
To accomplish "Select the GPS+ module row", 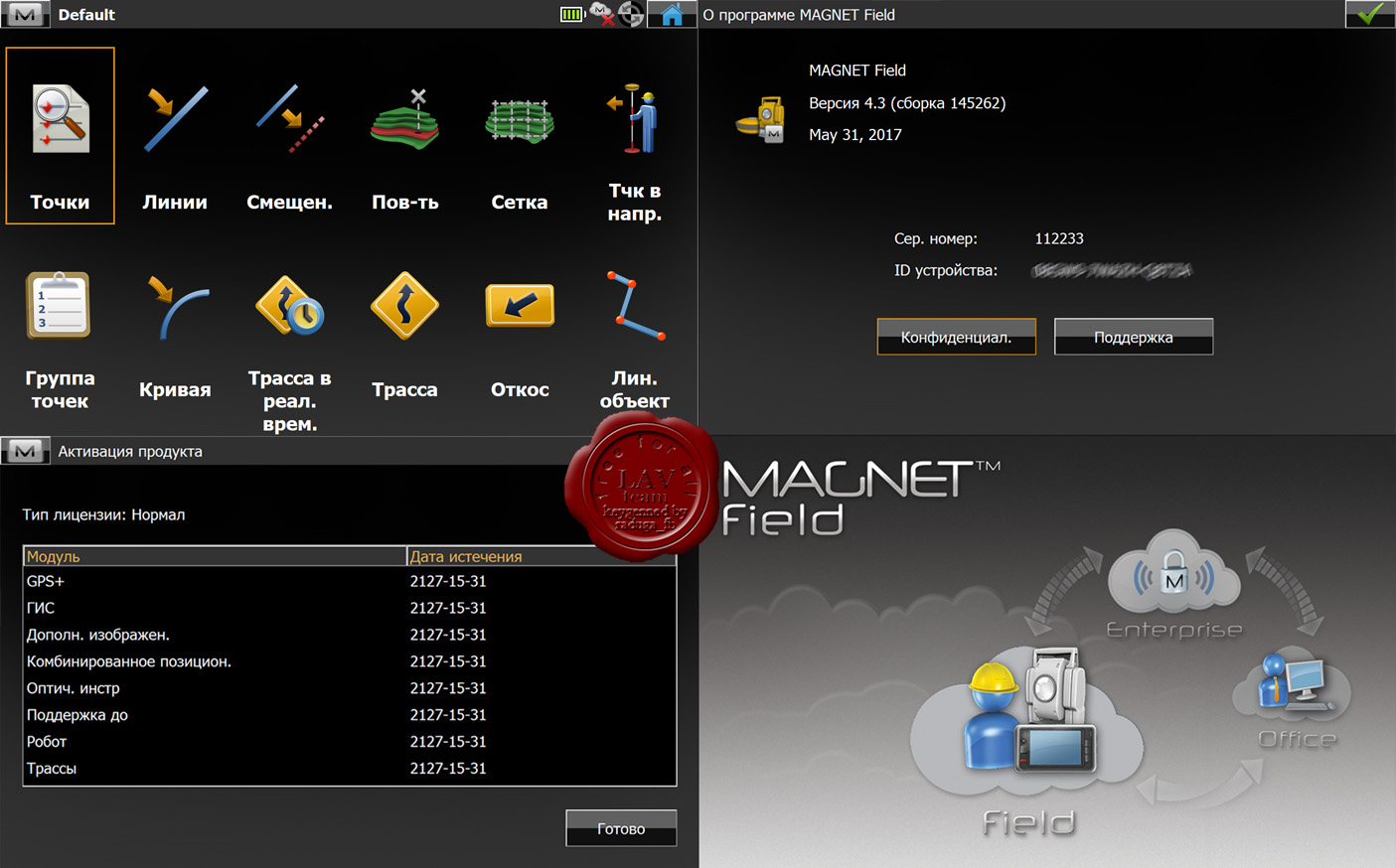I will 350,581.
